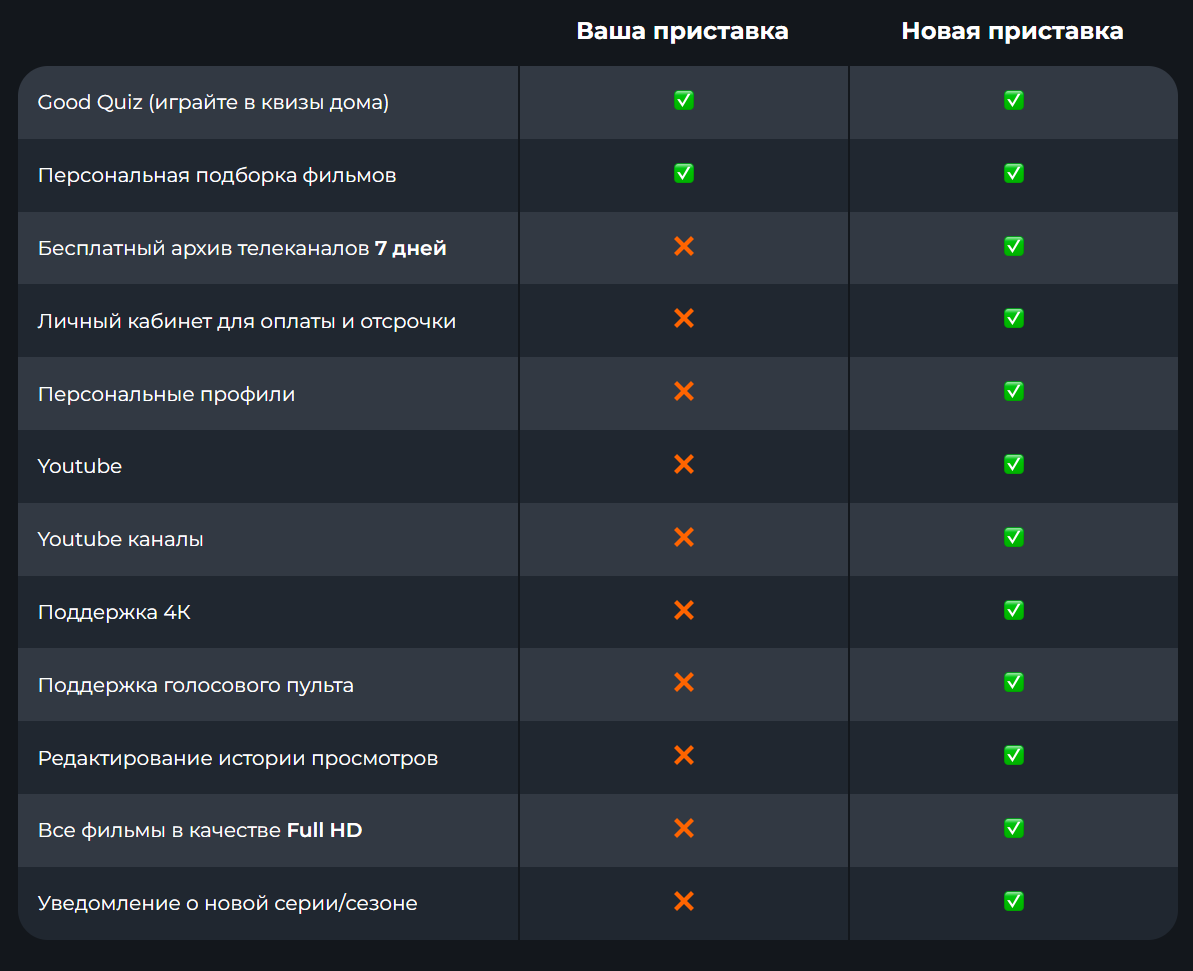This screenshot has width=1193, height=971.
Task: Click the Персональные профили row label
Action: [x=166, y=394]
